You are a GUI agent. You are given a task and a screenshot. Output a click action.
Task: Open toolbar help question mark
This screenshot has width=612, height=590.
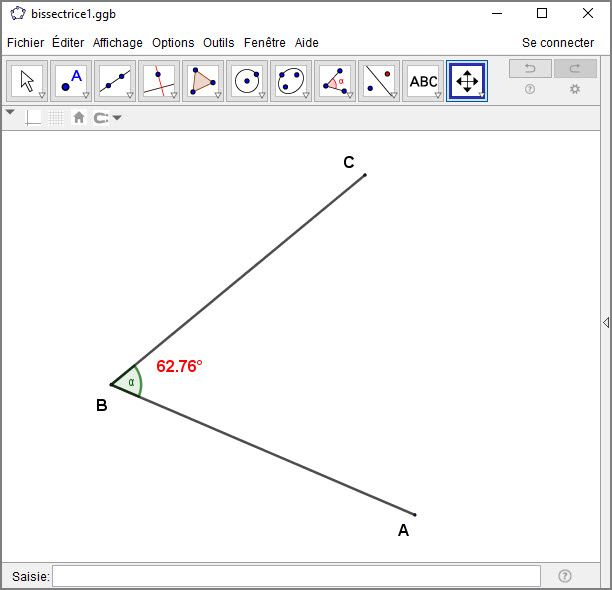tap(530, 89)
